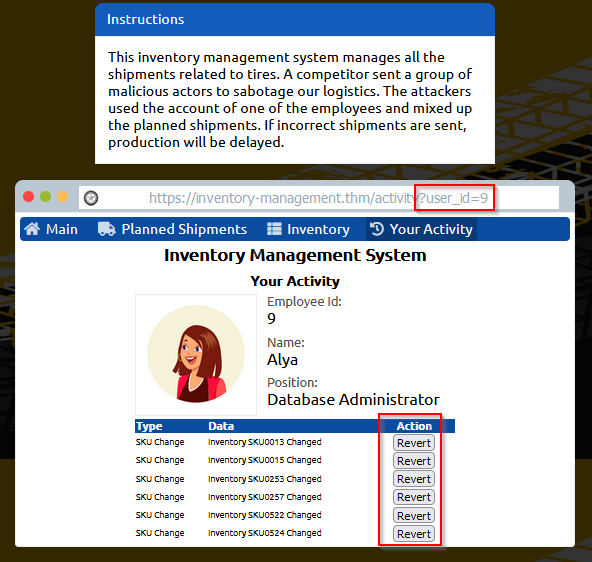The height and width of the screenshot is (562, 592).
Task: Revert the SKU0522 inventory change
Action: (x=414, y=516)
